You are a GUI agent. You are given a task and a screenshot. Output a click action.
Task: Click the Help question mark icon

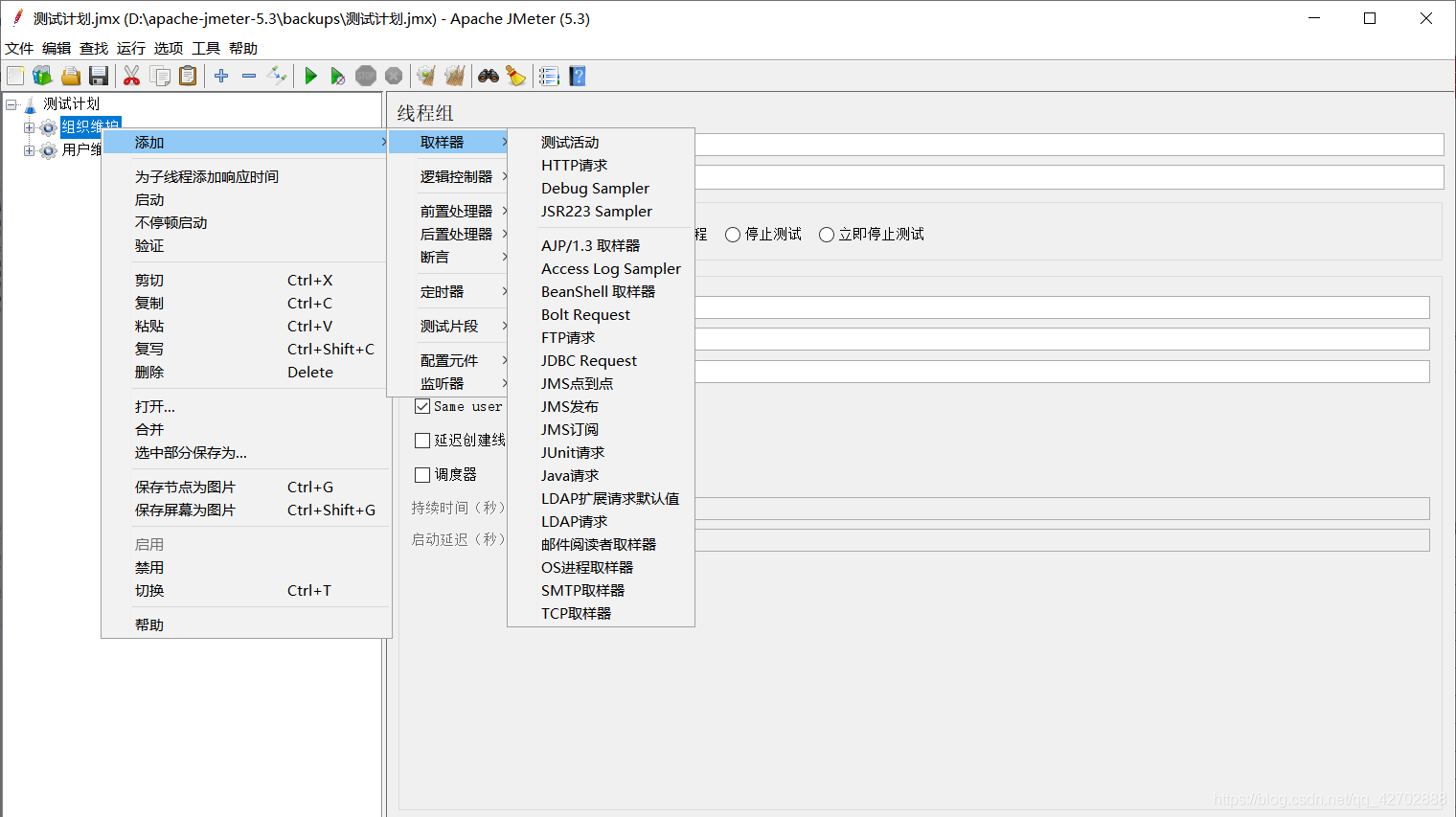pyautogui.click(x=577, y=76)
